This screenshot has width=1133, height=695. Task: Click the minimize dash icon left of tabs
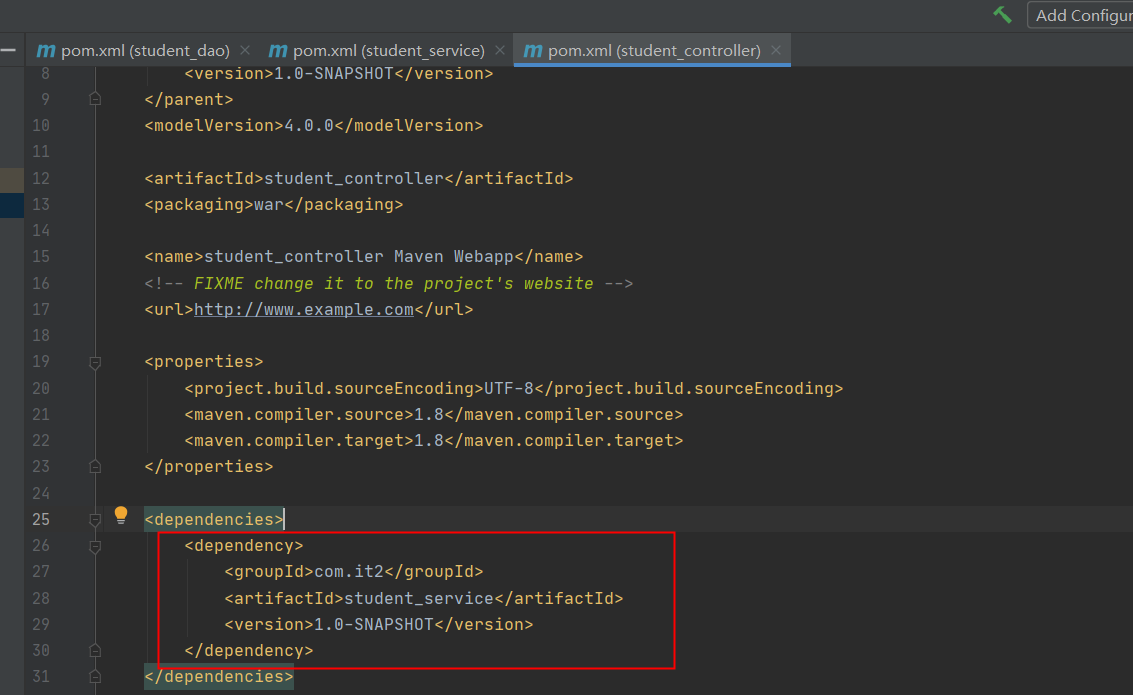tap(9, 50)
